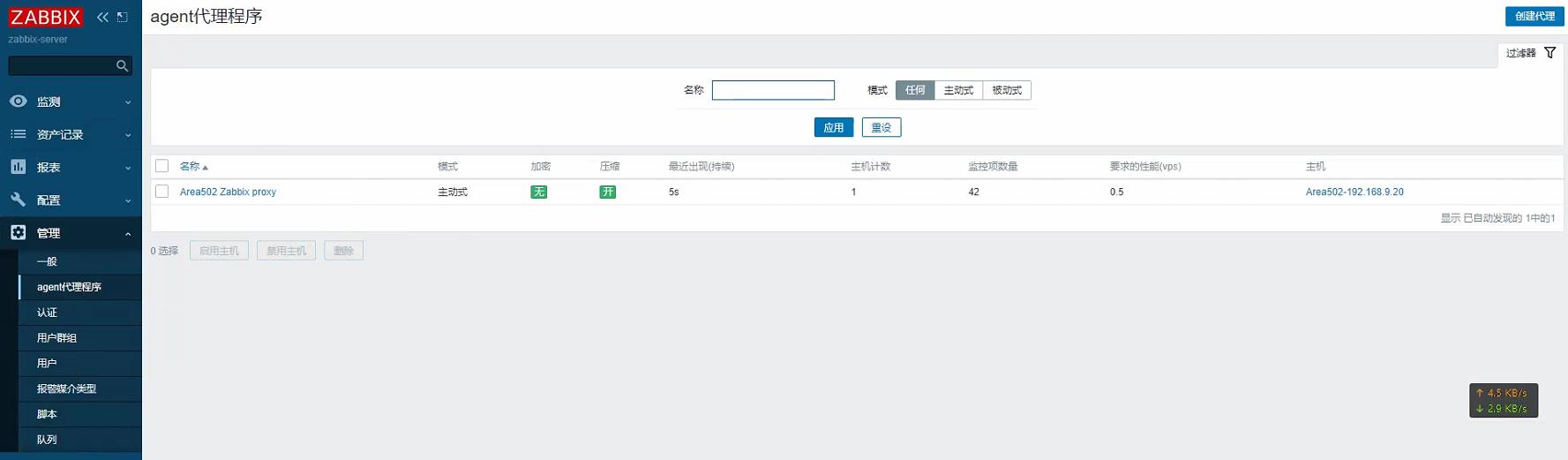Click the 报表 chart icon
This screenshot has width=1568, height=460.
(18, 167)
